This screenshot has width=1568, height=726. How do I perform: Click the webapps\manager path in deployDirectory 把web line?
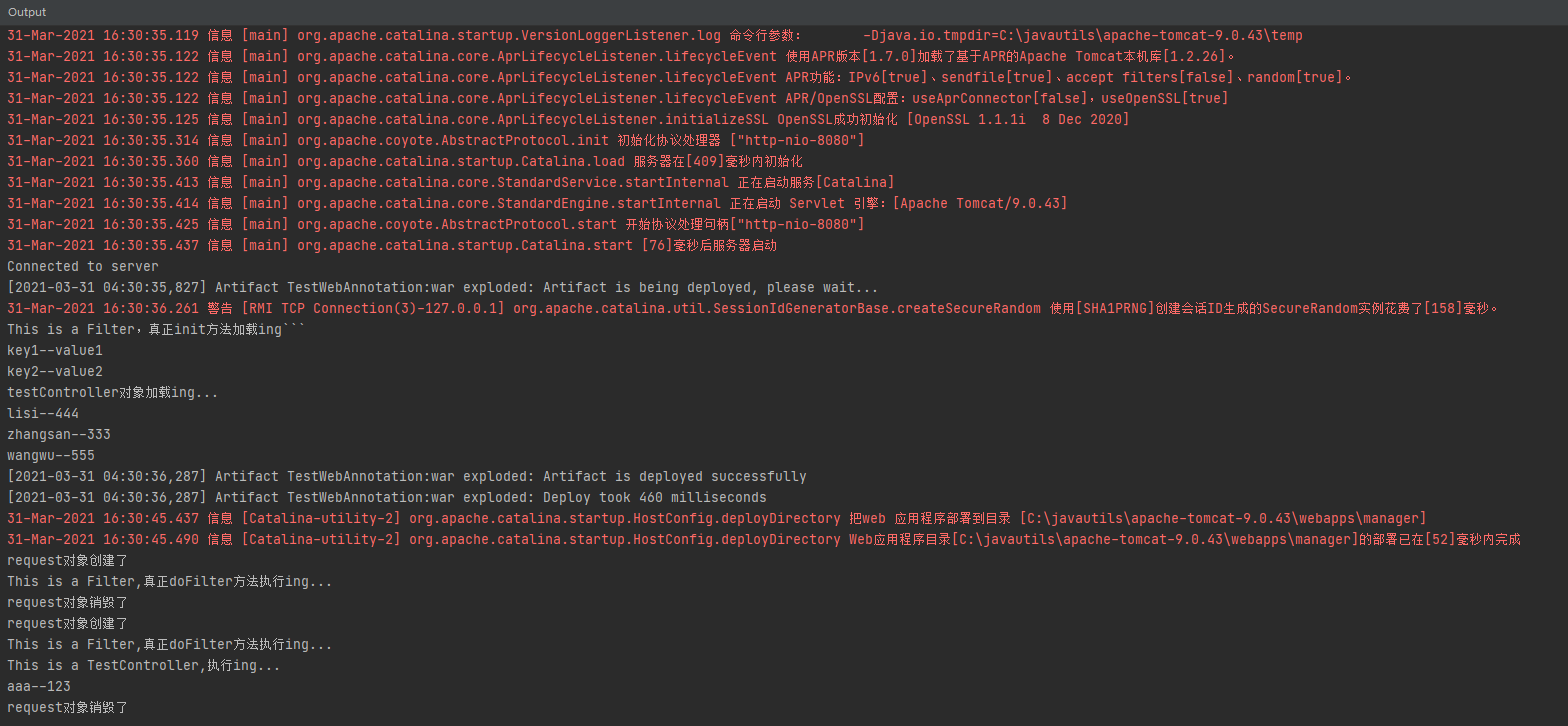pyautogui.click(x=1223, y=518)
